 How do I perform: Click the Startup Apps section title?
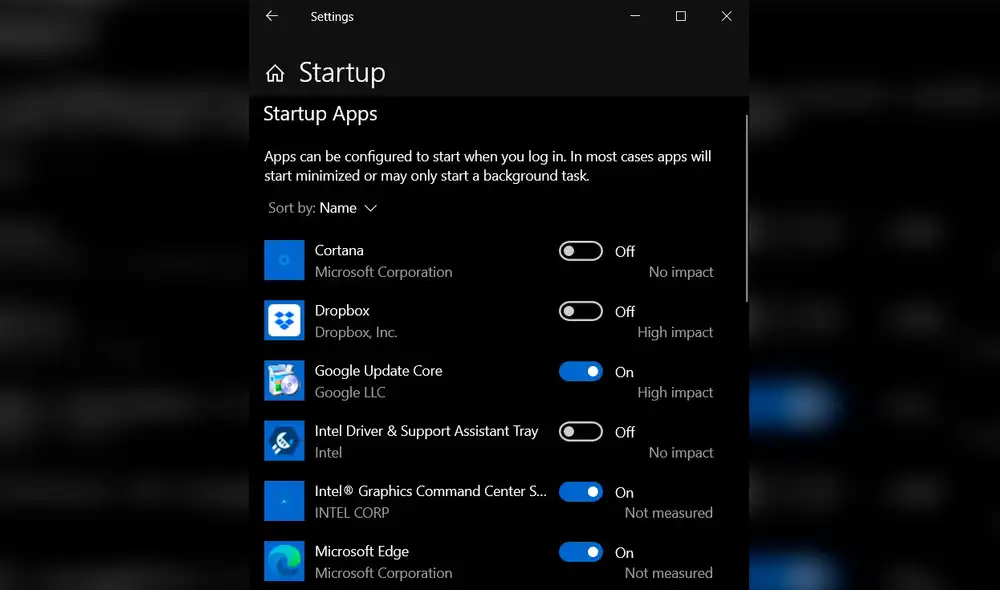point(320,114)
